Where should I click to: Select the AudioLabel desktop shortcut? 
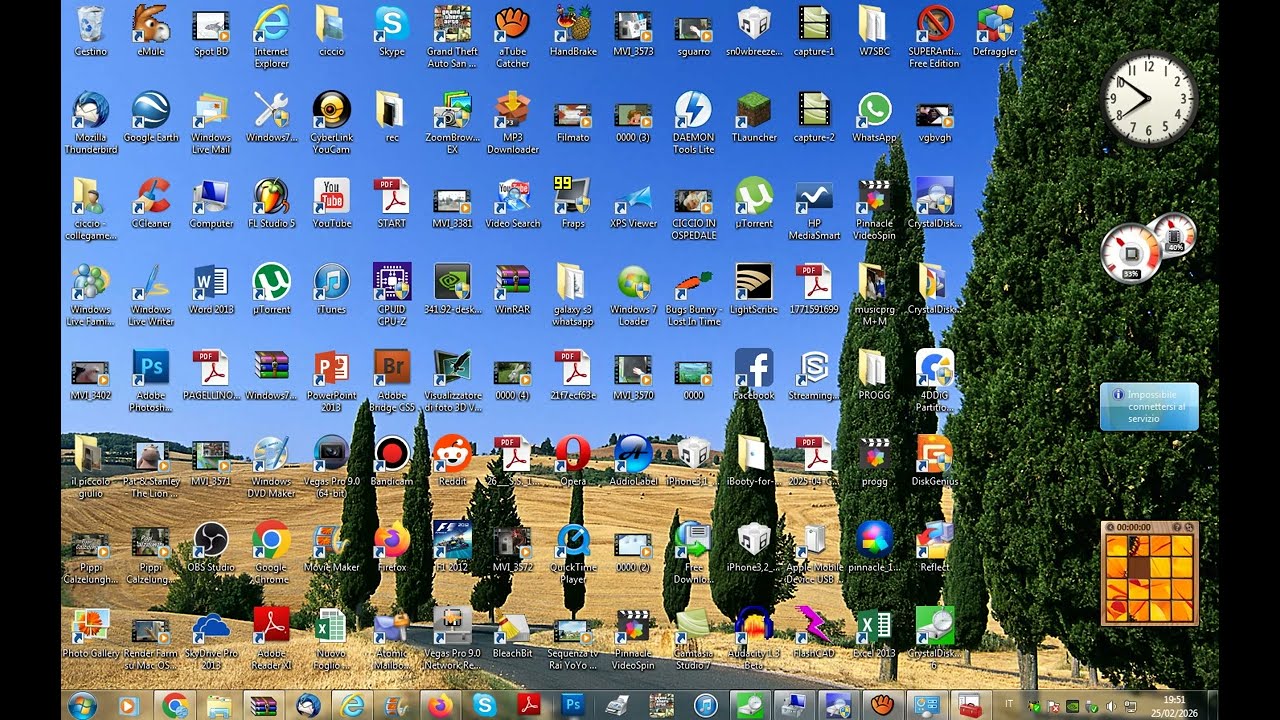[x=633, y=460]
